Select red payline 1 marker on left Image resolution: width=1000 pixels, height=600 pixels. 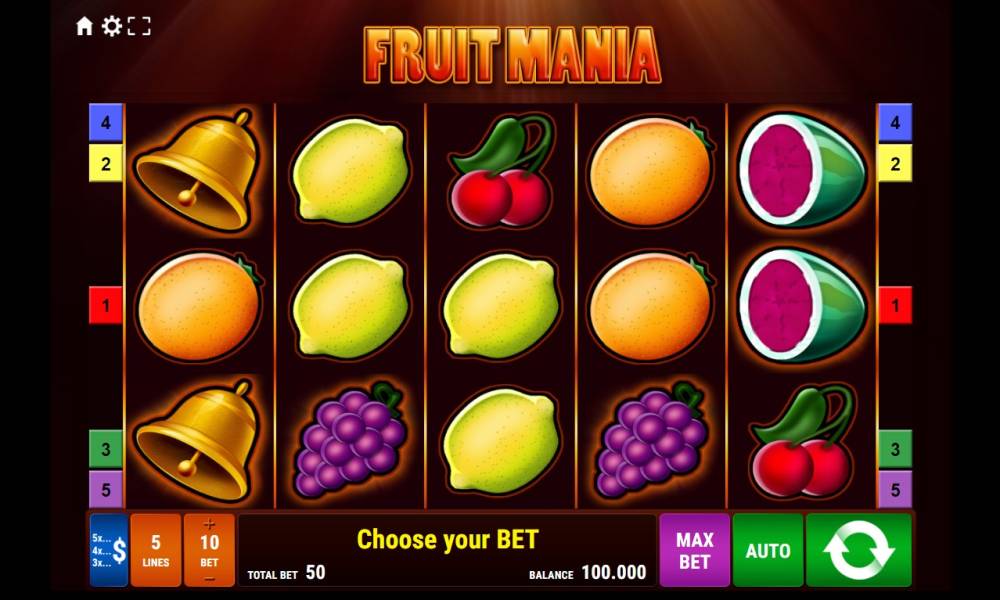point(105,305)
